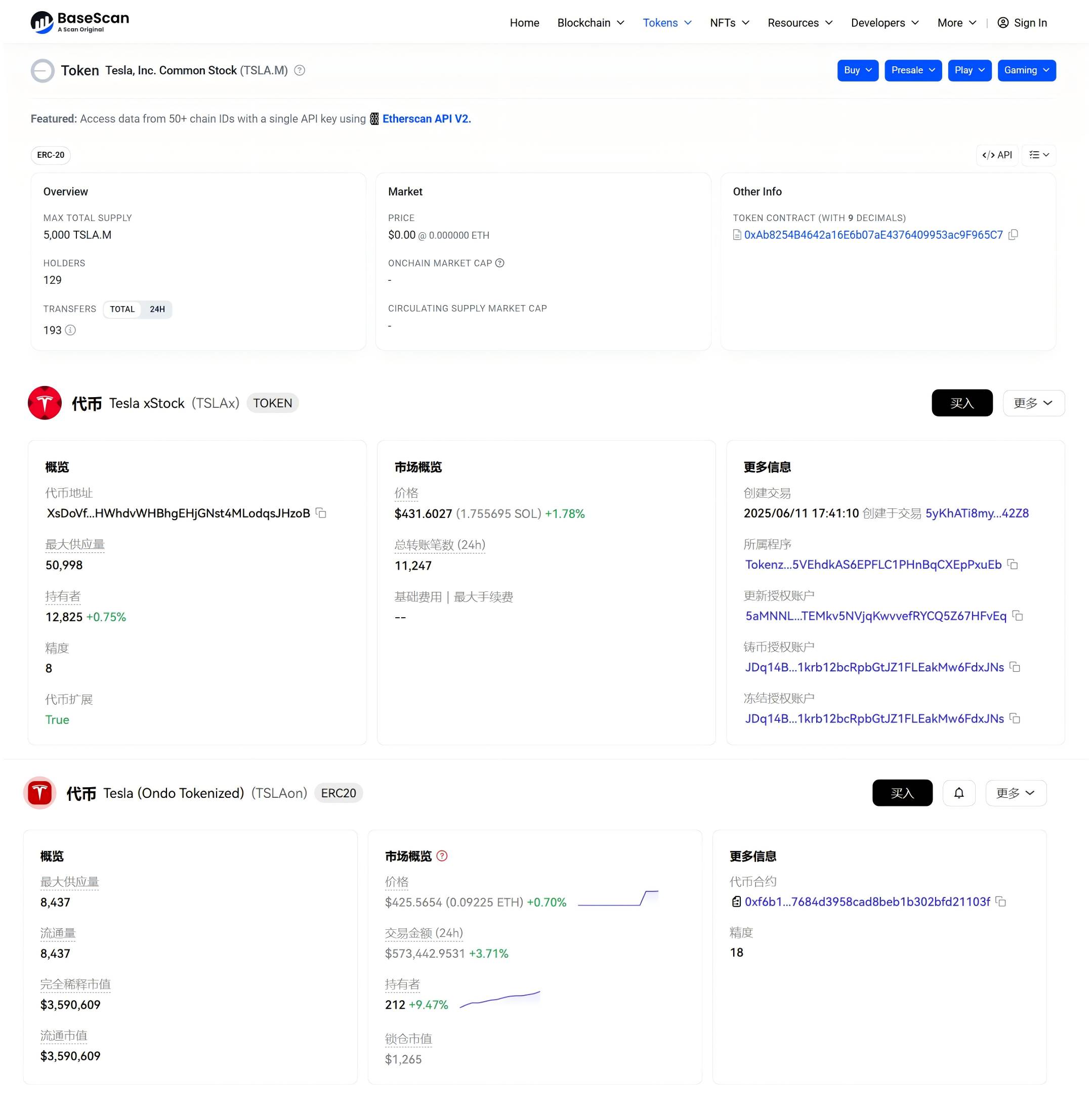Image resolution: width=1092 pixels, height=1115 pixels.
Task: Copy the update authority account address
Action: click(x=1018, y=616)
